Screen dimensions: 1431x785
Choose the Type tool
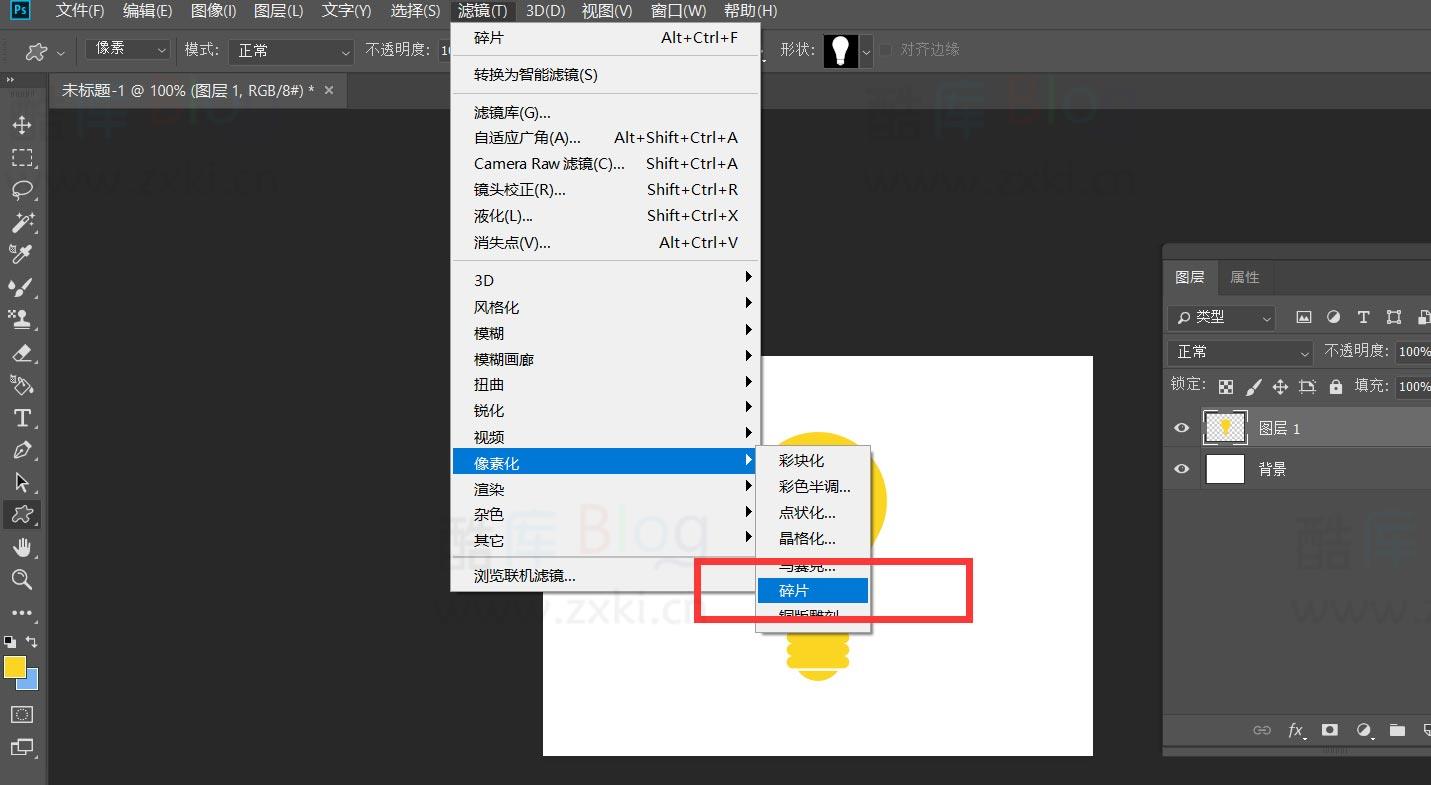(23, 418)
